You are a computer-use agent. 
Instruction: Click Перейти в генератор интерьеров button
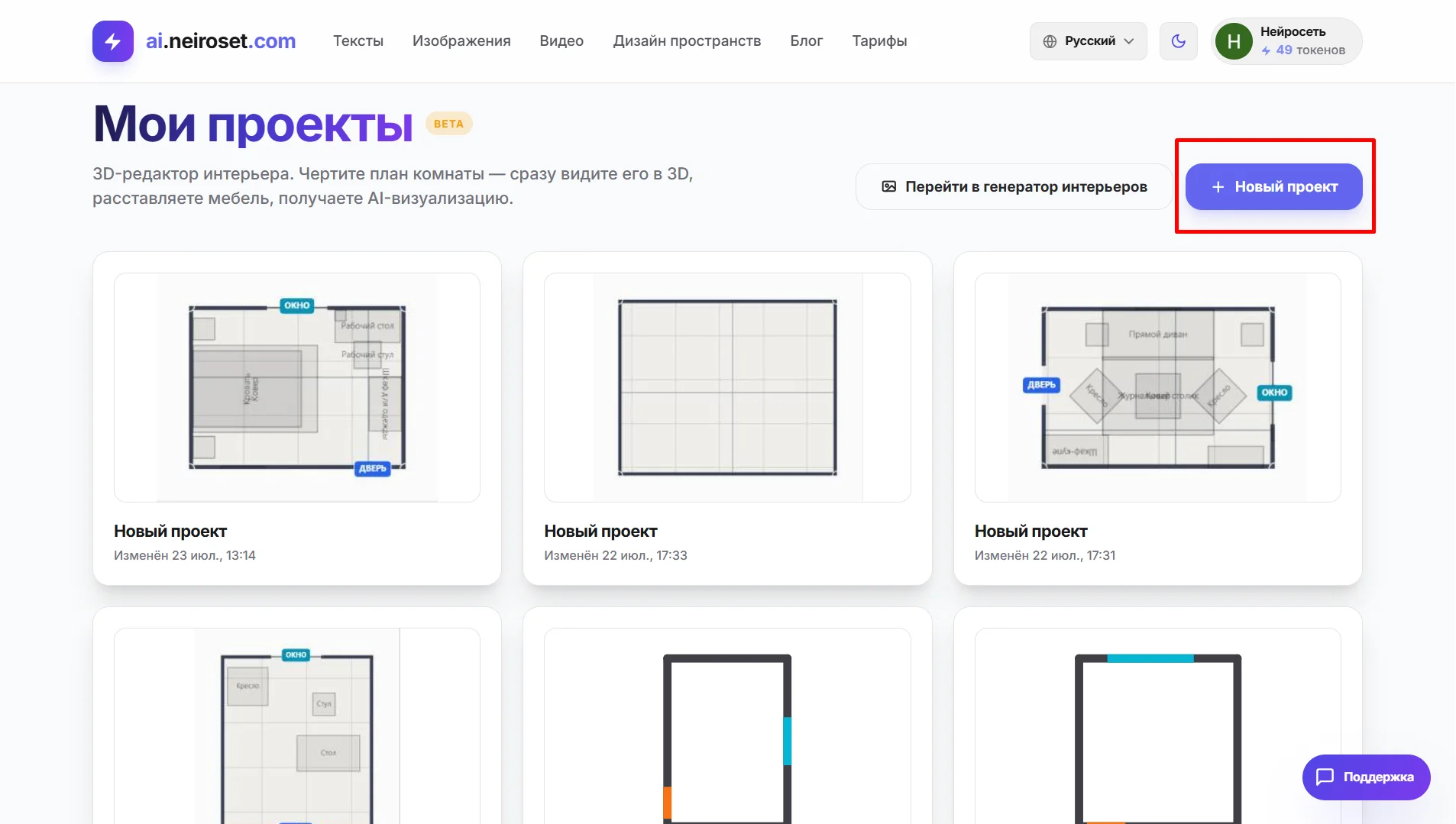1014,186
